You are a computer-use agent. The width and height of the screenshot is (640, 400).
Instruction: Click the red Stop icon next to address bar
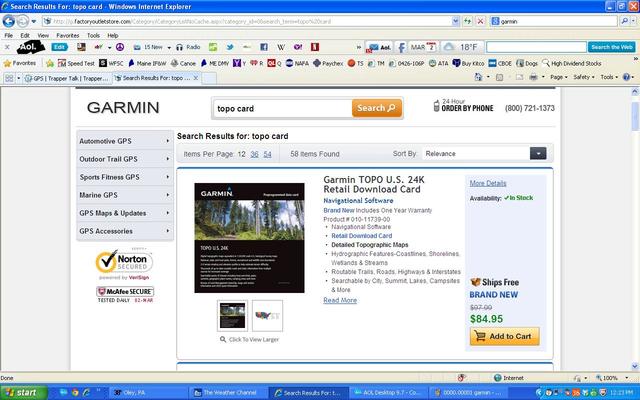tap(481, 21)
